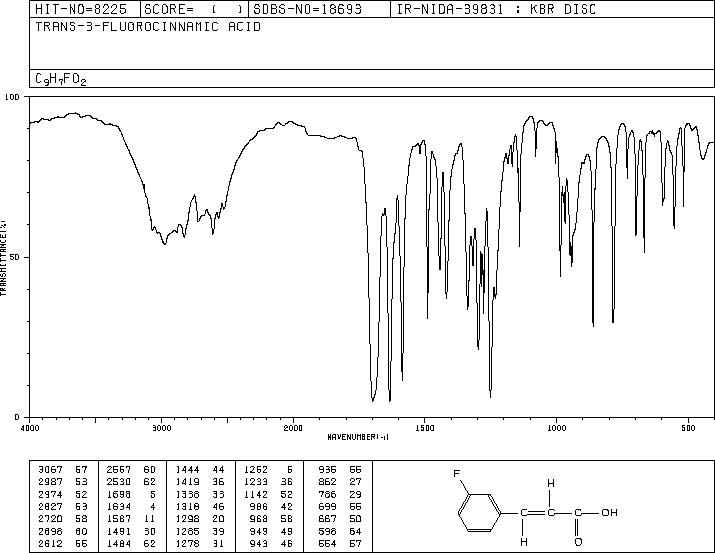Viewport: 715px width, 553px height.
Task: Select peak 699 in the peak table
Action: [x=327, y=506]
